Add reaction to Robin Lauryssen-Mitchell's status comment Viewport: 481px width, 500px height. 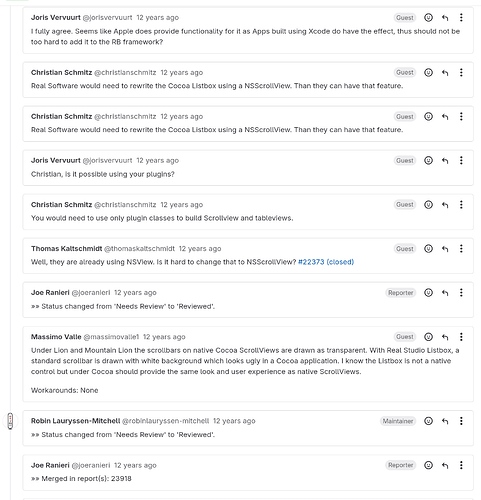tap(428, 421)
